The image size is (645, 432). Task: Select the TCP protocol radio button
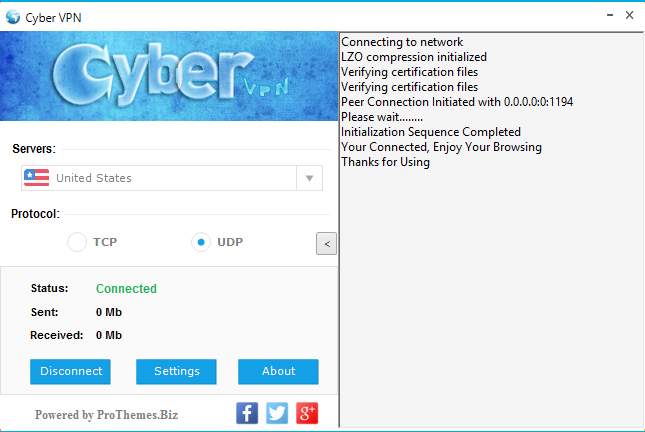tap(77, 242)
